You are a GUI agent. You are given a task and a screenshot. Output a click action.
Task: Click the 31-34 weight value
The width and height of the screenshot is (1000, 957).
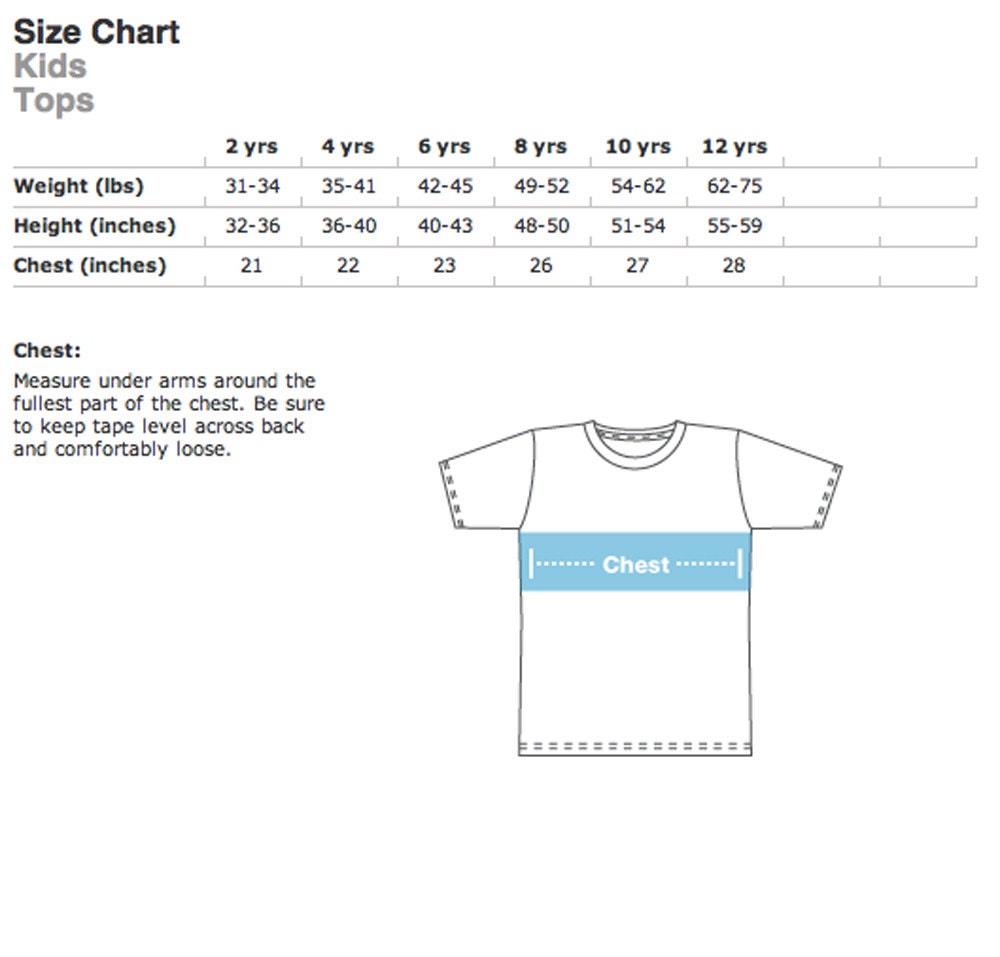pyautogui.click(x=253, y=186)
